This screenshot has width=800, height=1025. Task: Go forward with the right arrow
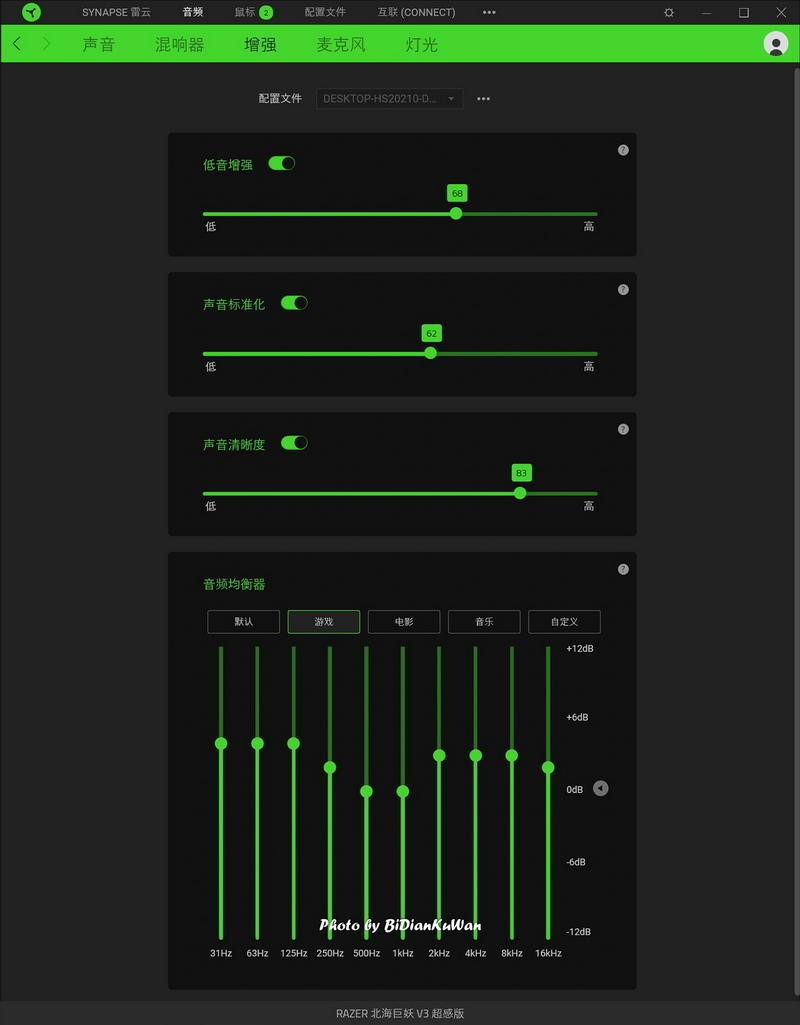46,44
